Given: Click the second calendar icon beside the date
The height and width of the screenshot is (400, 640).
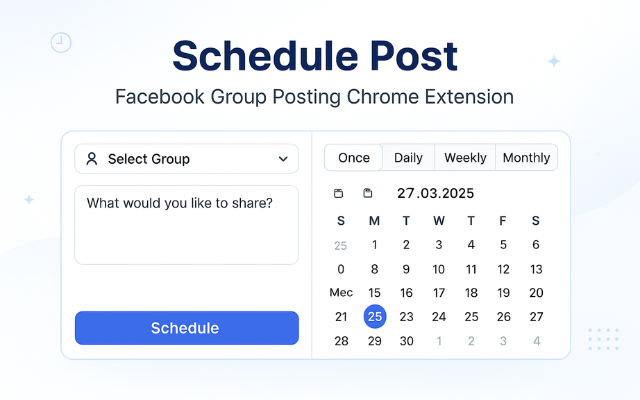Looking at the screenshot, I should [x=368, y=193].
